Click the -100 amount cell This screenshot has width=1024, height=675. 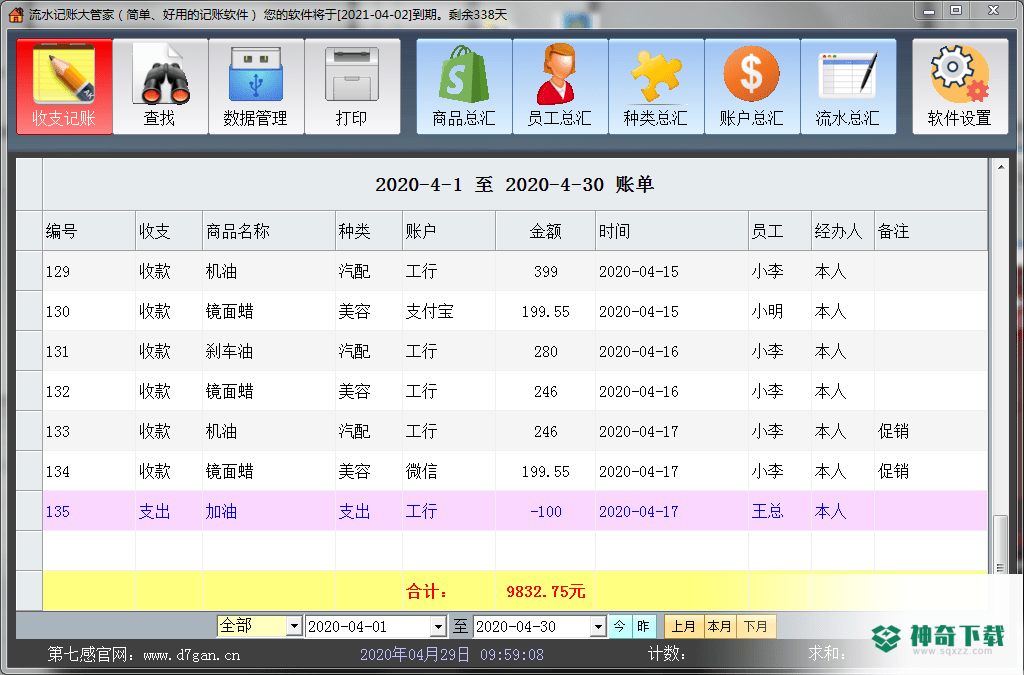click(545, 511)
